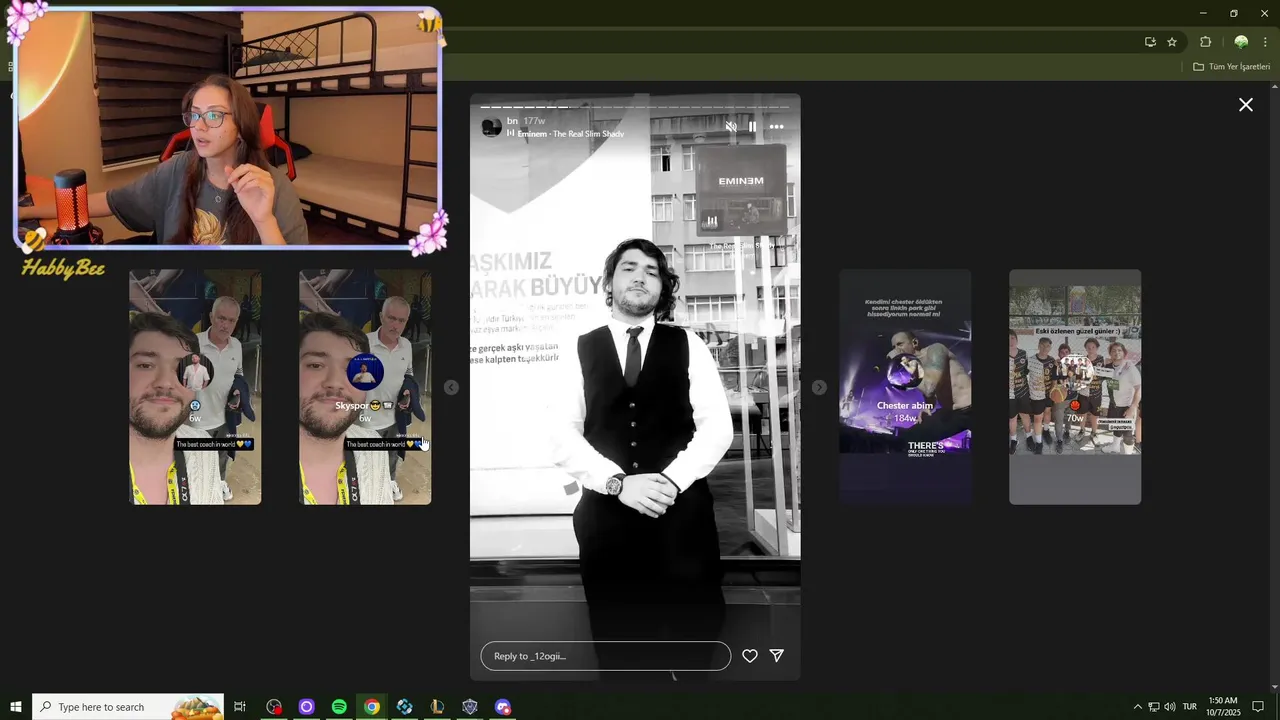
Task: Open Task View in the taskbar
Action: (x=240, y=707)
